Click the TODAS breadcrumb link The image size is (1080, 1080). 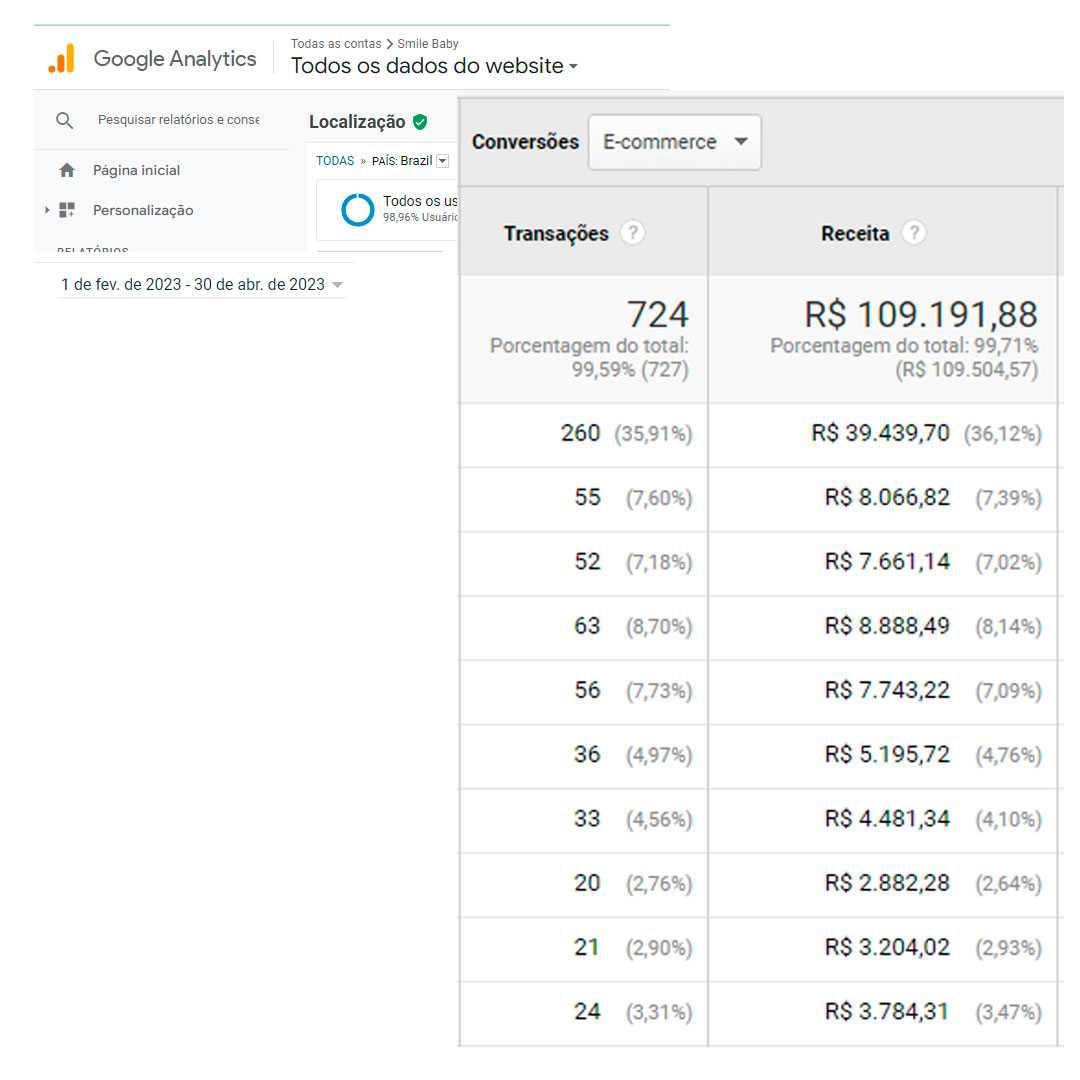pos(335,161)
